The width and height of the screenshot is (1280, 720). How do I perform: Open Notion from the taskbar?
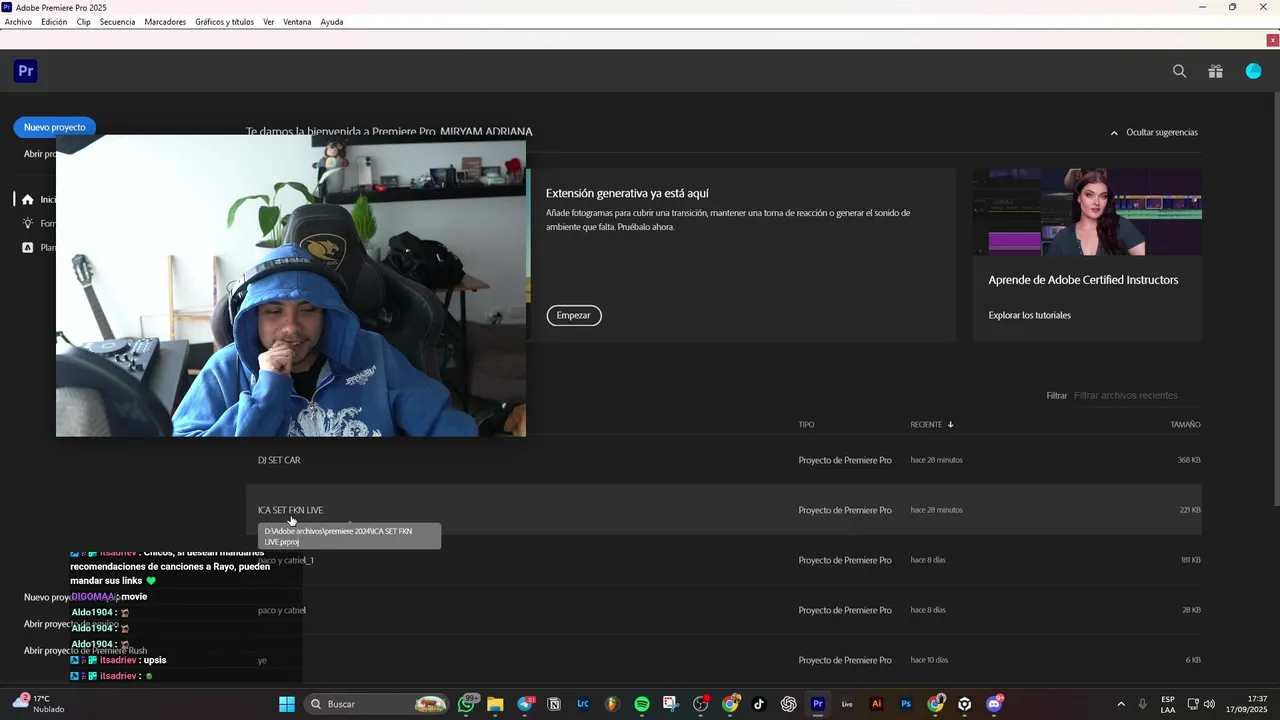coord(554,704)
